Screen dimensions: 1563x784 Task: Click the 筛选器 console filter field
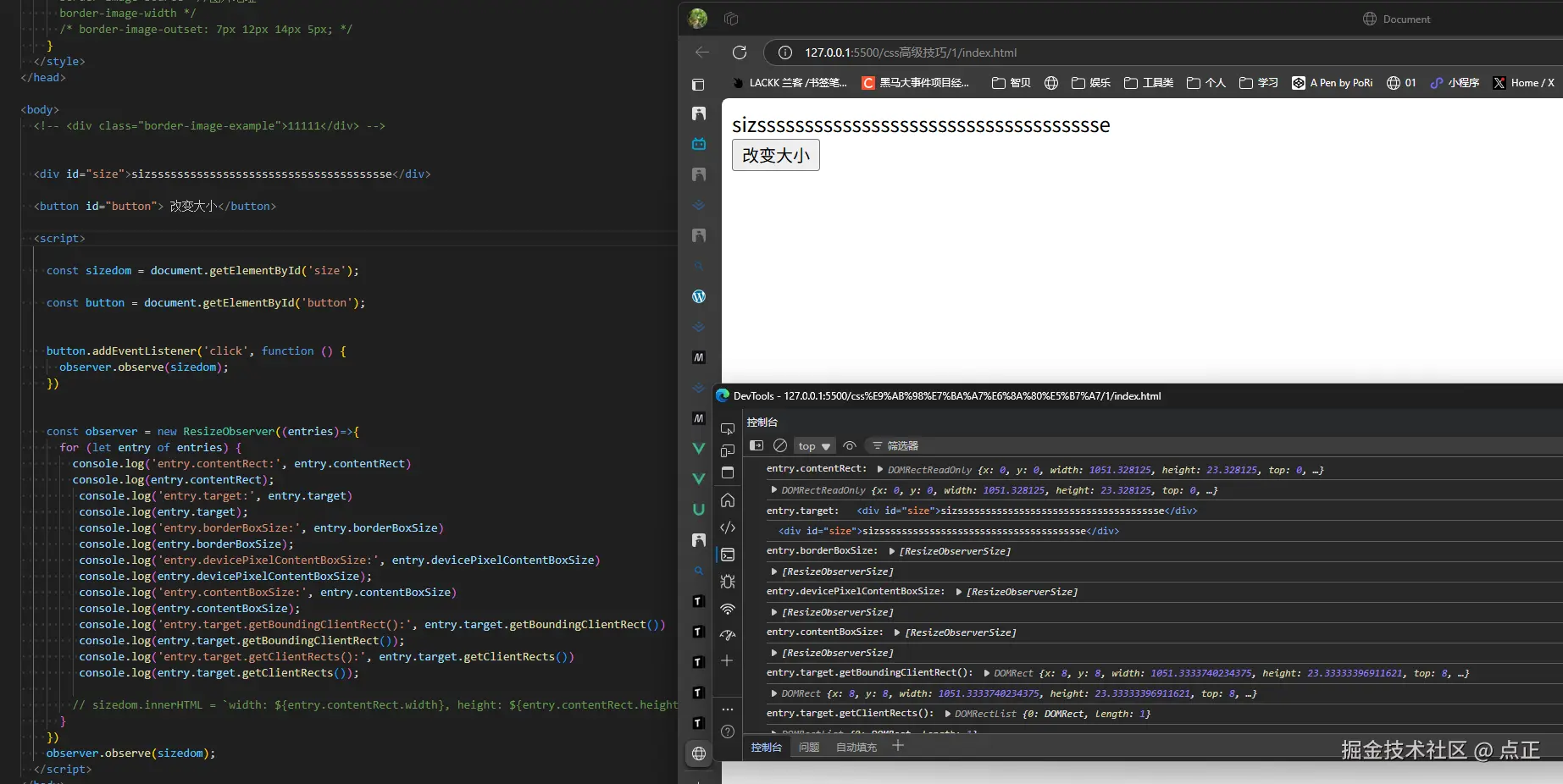click(x=902, y=446)
